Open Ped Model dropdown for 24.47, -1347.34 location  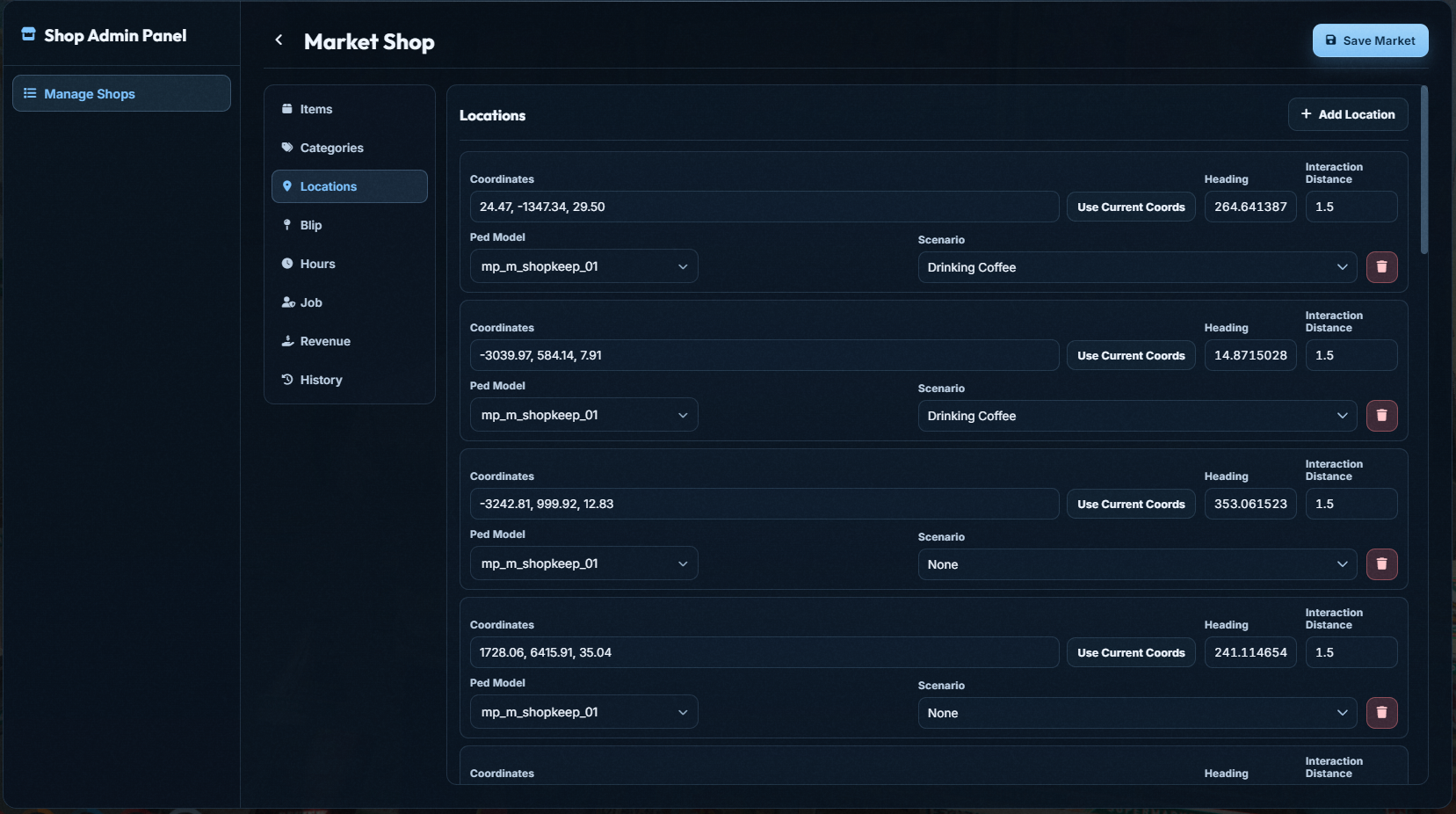[584, 266]
